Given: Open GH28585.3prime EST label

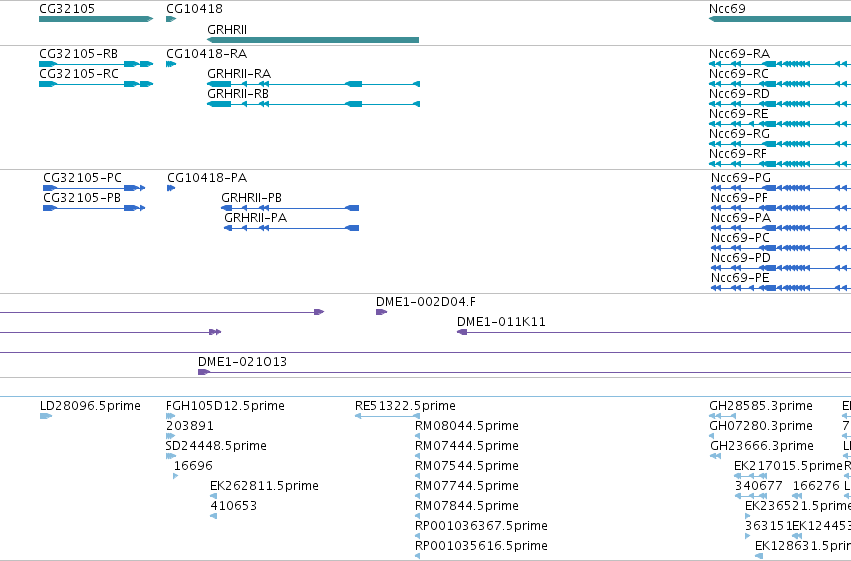Looking at the screenshot, I should [761, 406].
